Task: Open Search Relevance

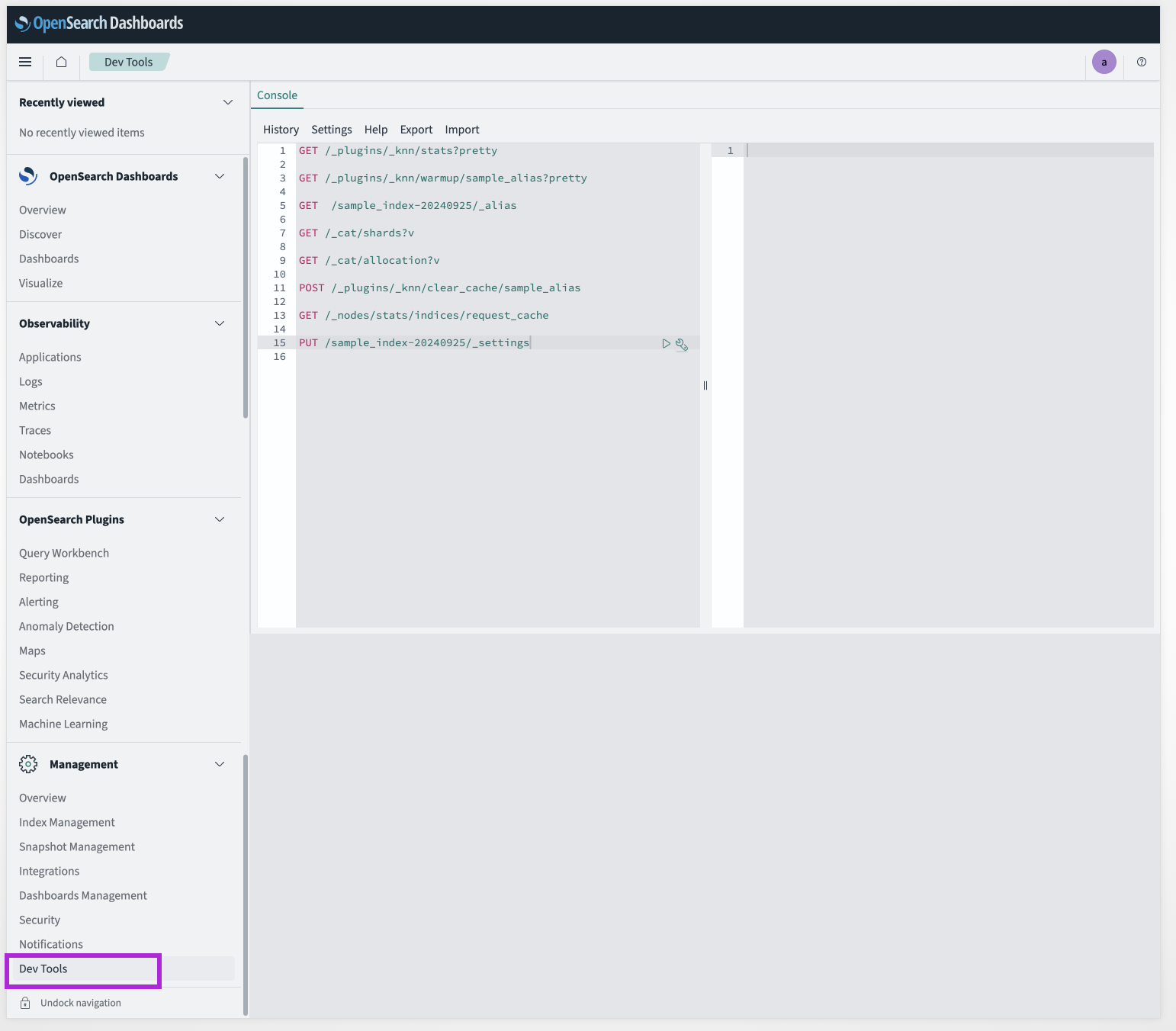Action: [63, 699]
